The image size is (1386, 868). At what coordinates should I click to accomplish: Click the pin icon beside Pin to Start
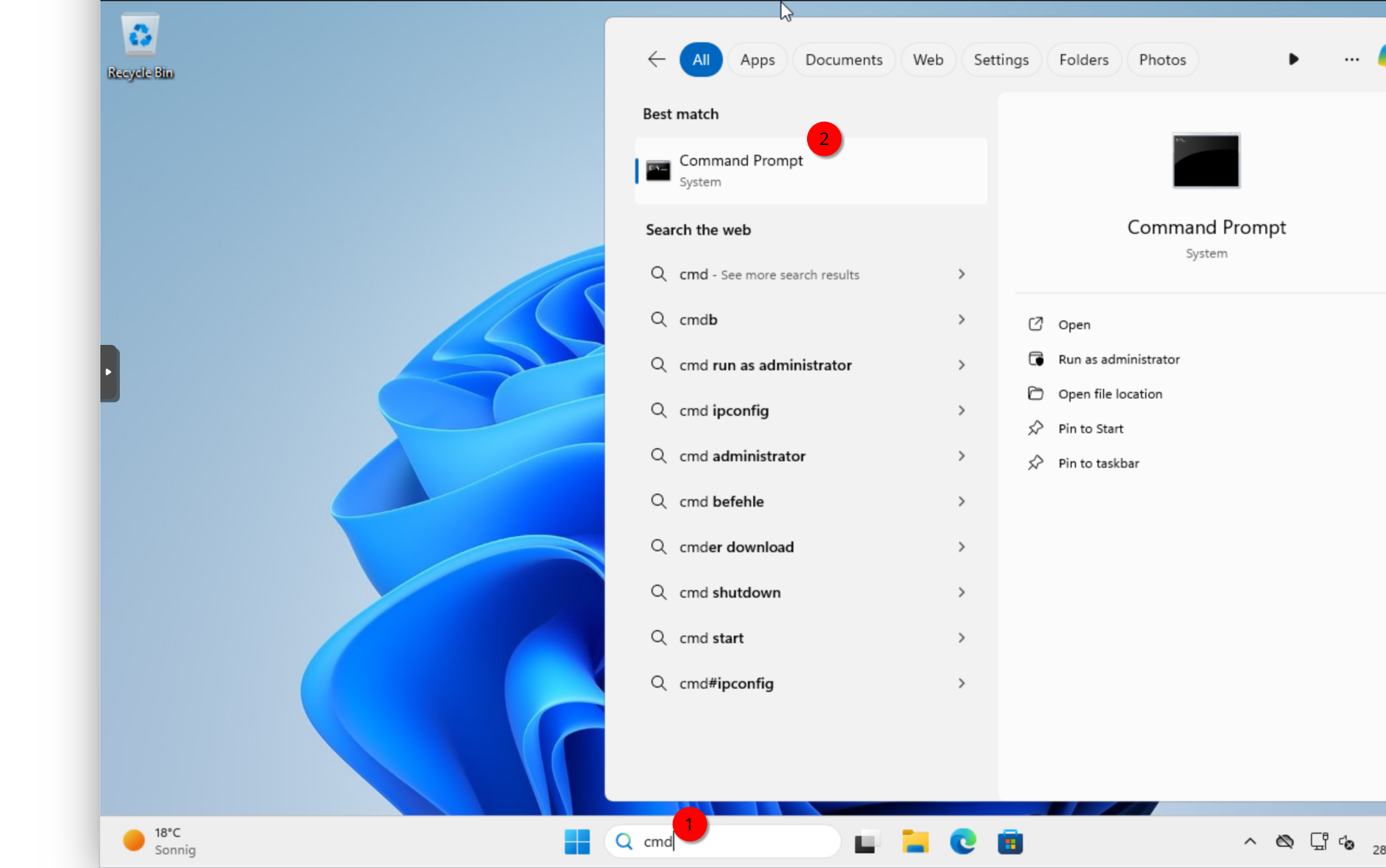click(1036, 428)
